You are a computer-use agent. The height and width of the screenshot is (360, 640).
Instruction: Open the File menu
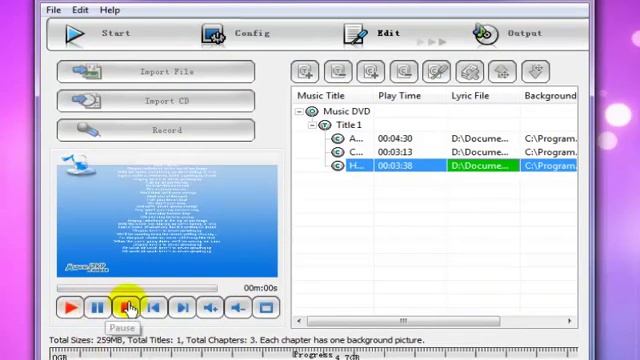53,10
